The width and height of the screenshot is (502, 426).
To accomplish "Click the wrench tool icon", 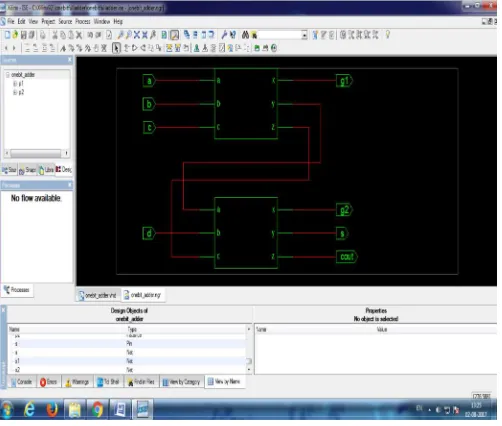I will [224, 35].
